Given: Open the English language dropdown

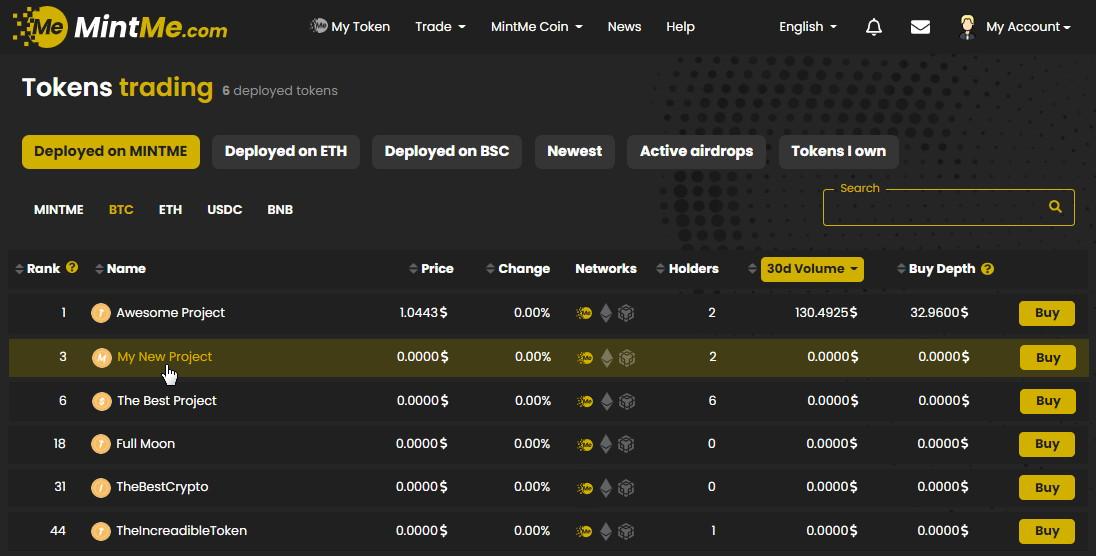Looking at the screenshot, I should pyautogui.click(x=807, y=27).
